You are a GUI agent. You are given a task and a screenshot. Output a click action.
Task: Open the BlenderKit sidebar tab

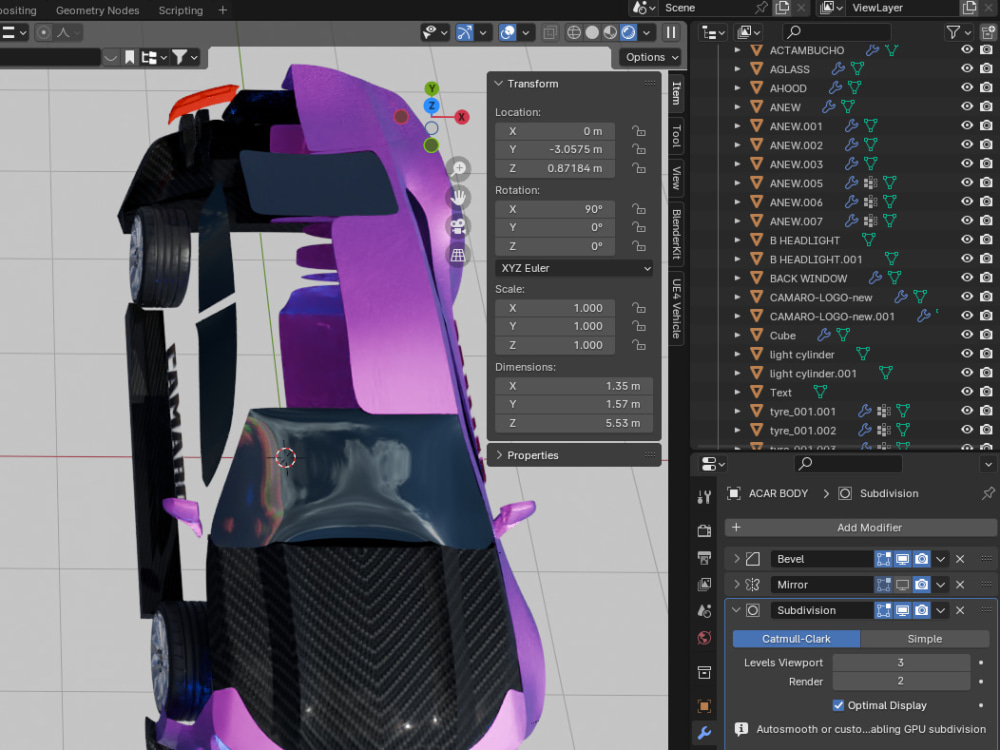pyautogui.click(x=676, y=234)
